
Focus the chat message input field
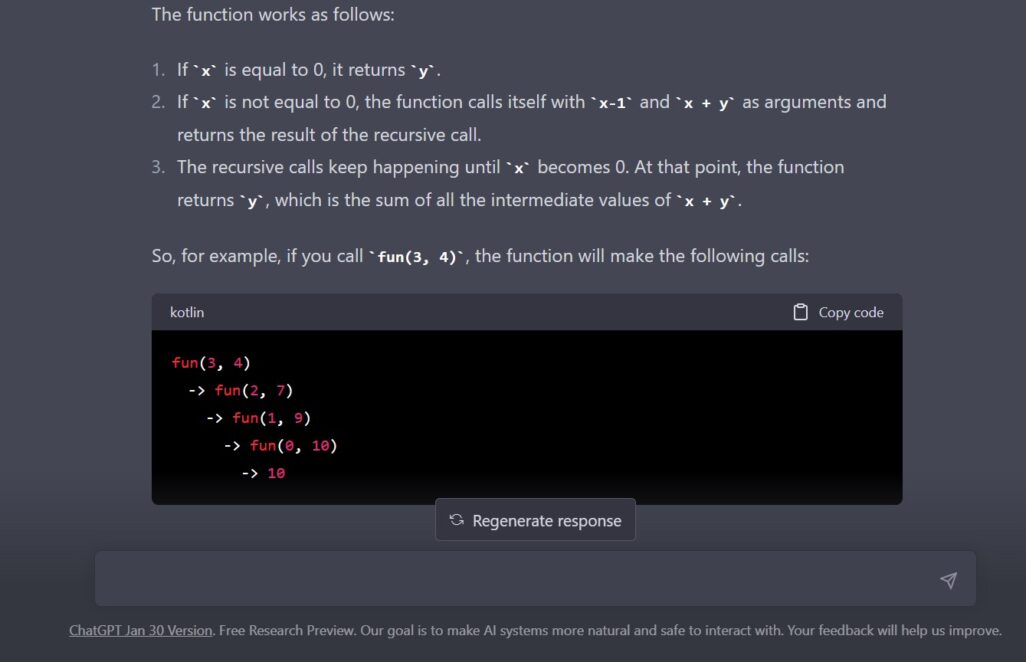(x=535, y=578)
